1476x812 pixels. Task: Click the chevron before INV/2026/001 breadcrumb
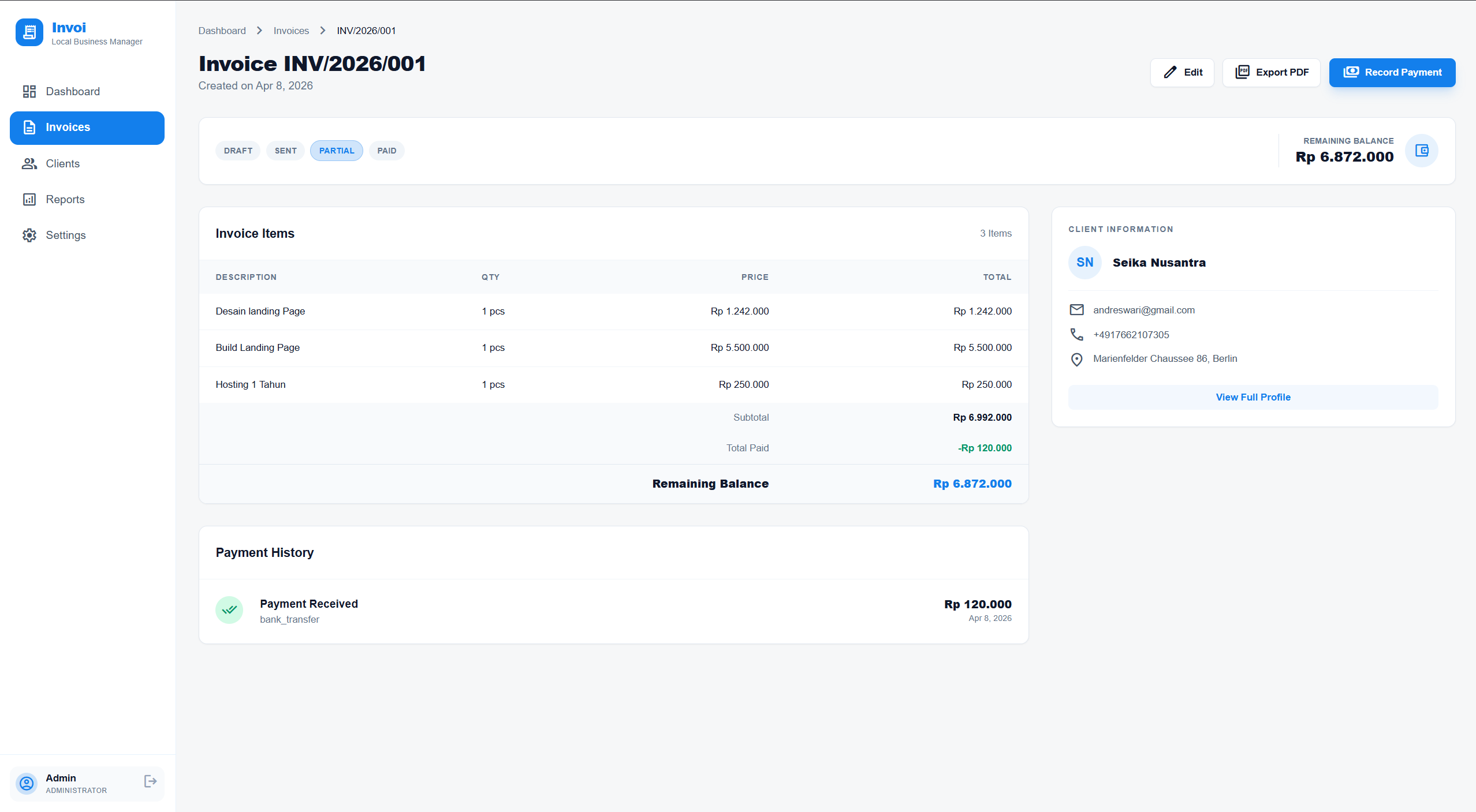(x=322, y=30)
